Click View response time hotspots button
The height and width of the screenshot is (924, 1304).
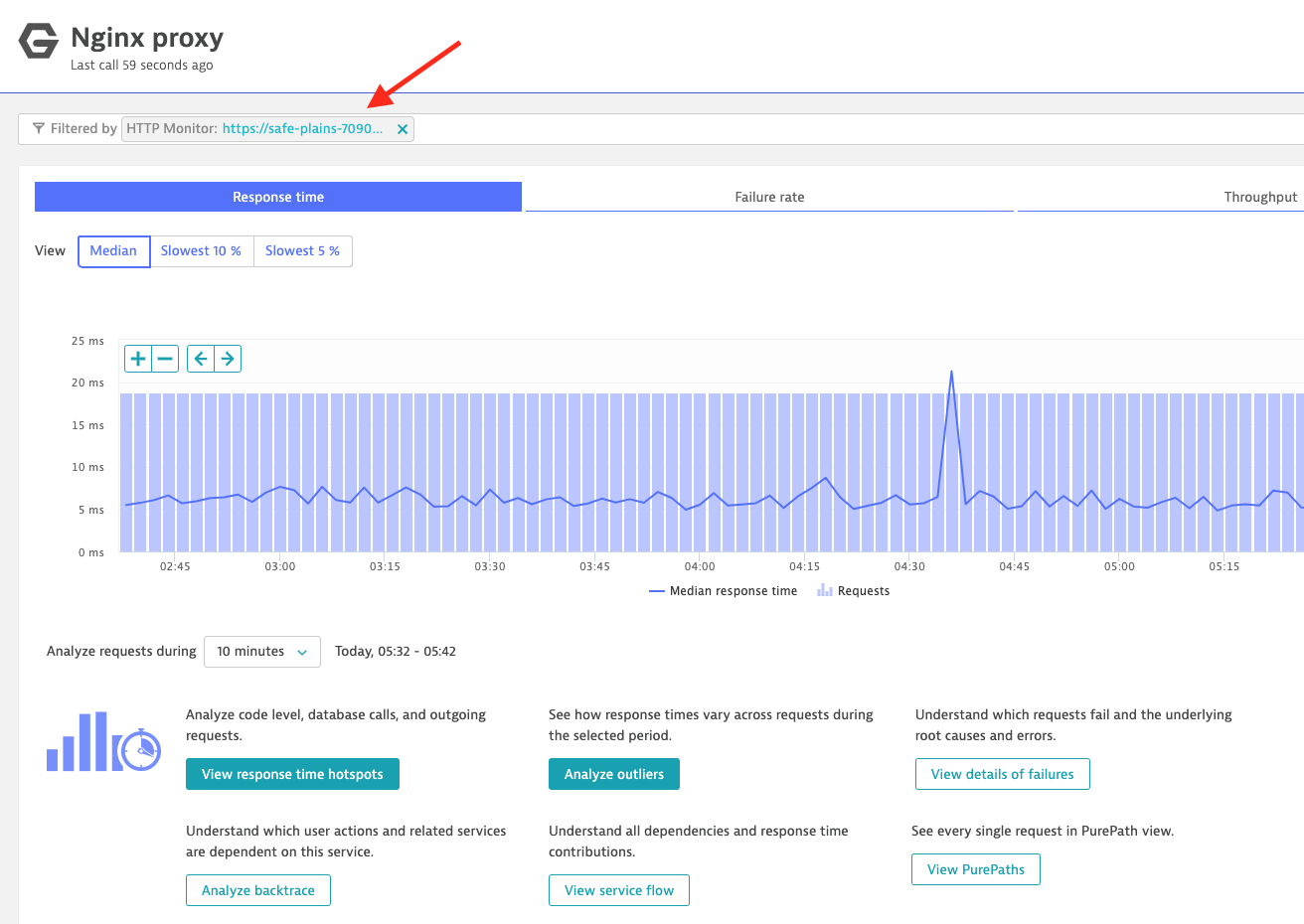[292, 774]
